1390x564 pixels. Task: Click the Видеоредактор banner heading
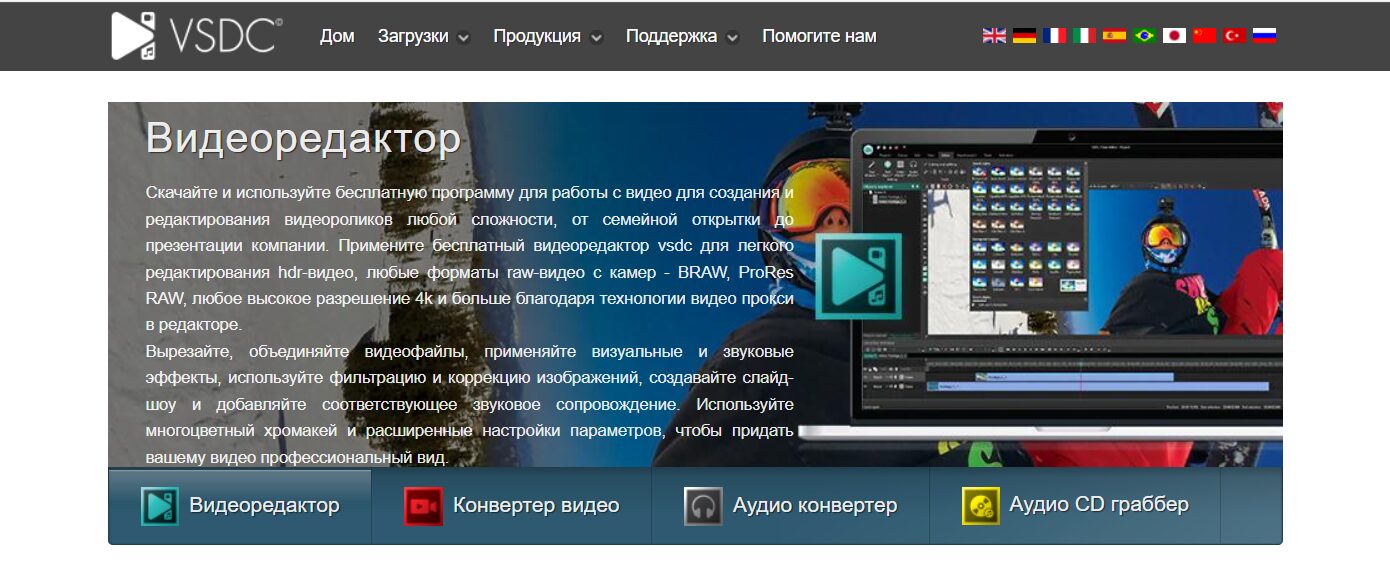303,138
